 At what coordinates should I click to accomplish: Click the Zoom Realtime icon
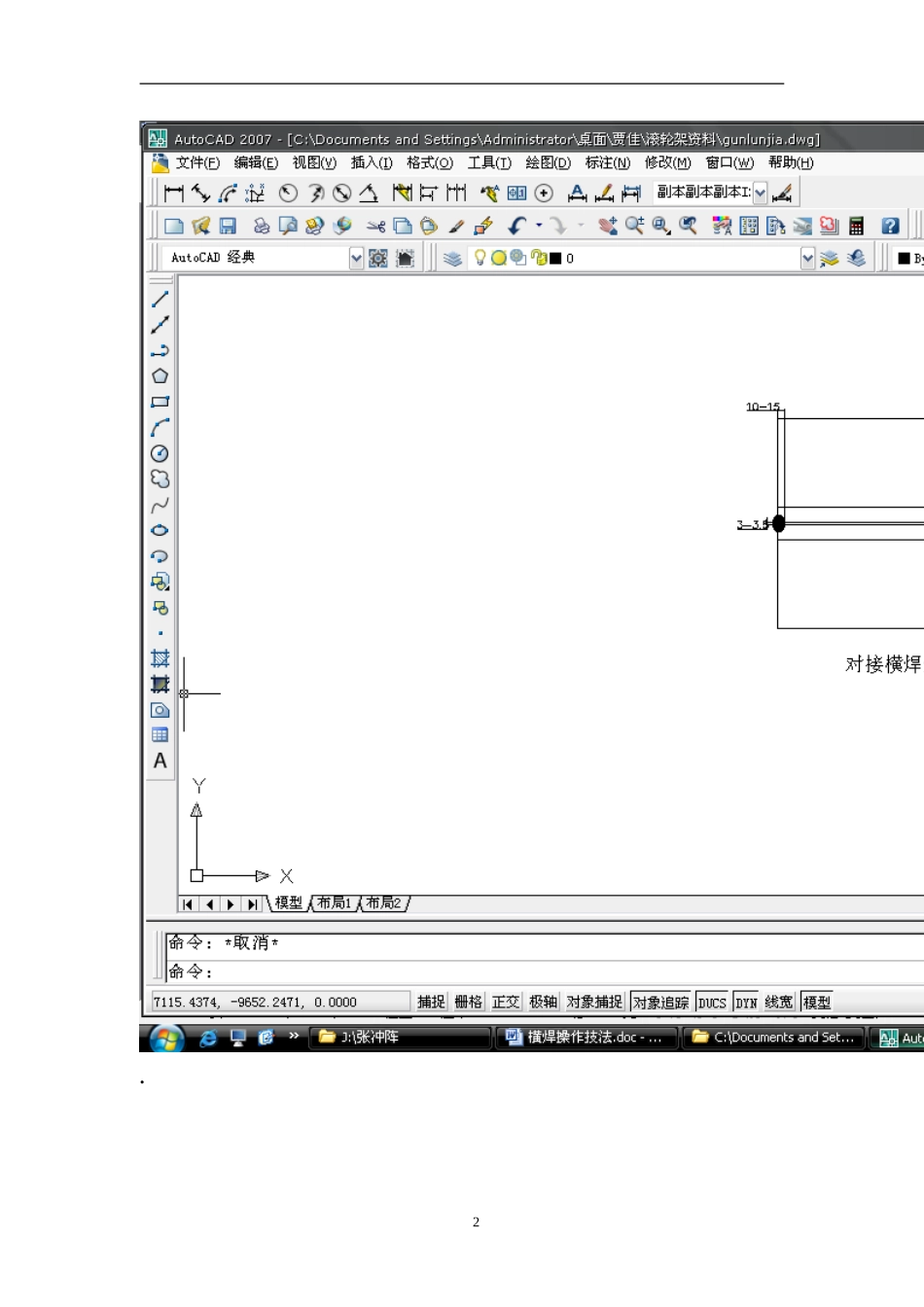[635, 226]
